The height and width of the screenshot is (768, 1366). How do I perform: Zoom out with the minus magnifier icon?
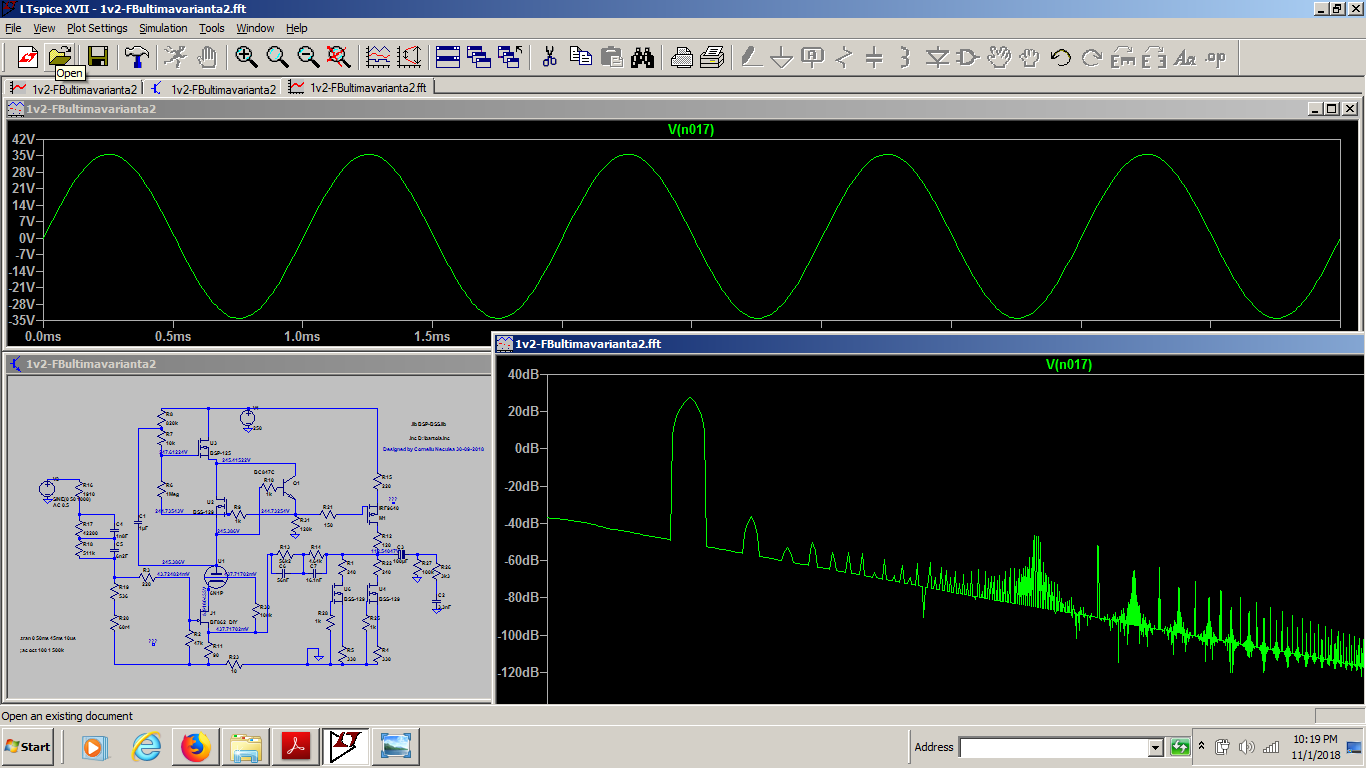coord(309,56)
